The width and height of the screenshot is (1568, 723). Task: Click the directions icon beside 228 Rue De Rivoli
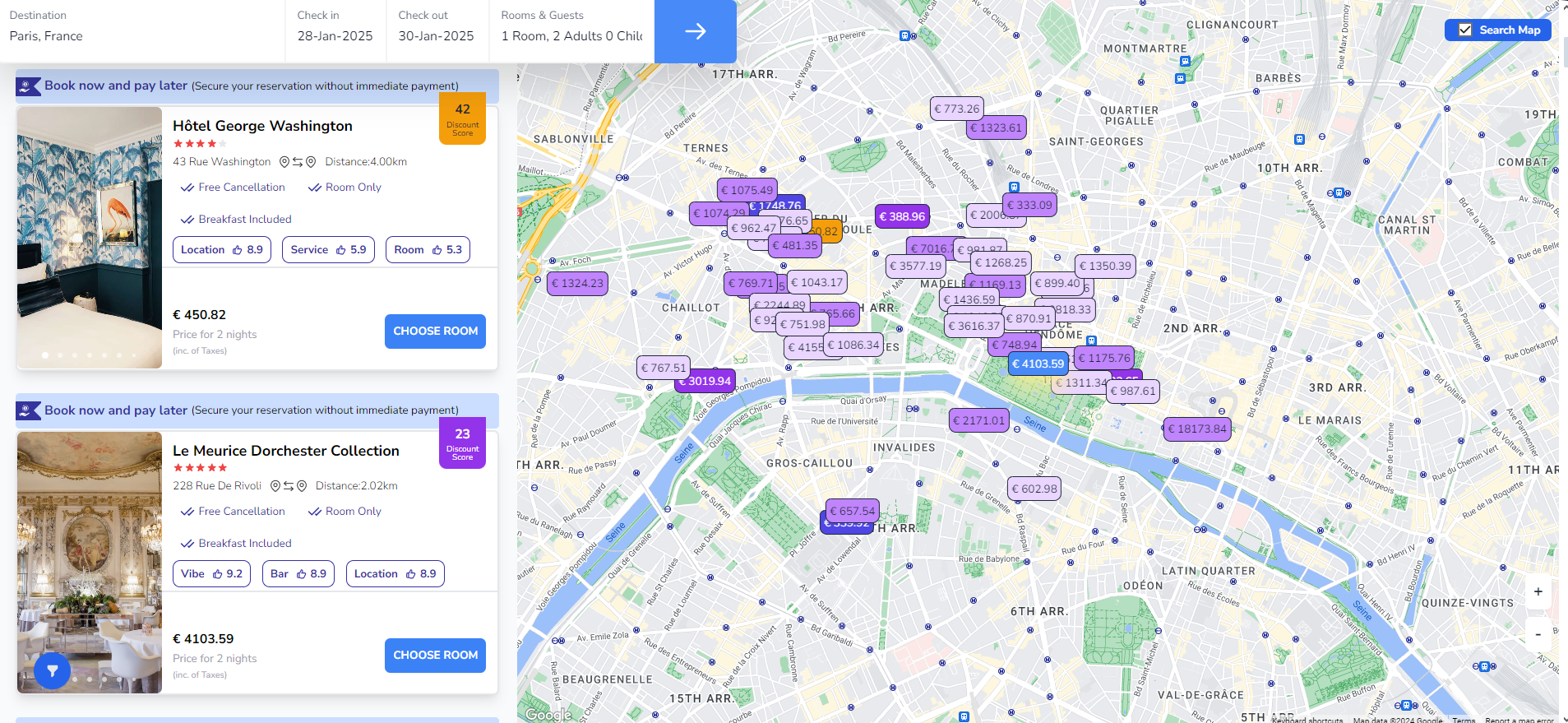click(x=289, y=486)
